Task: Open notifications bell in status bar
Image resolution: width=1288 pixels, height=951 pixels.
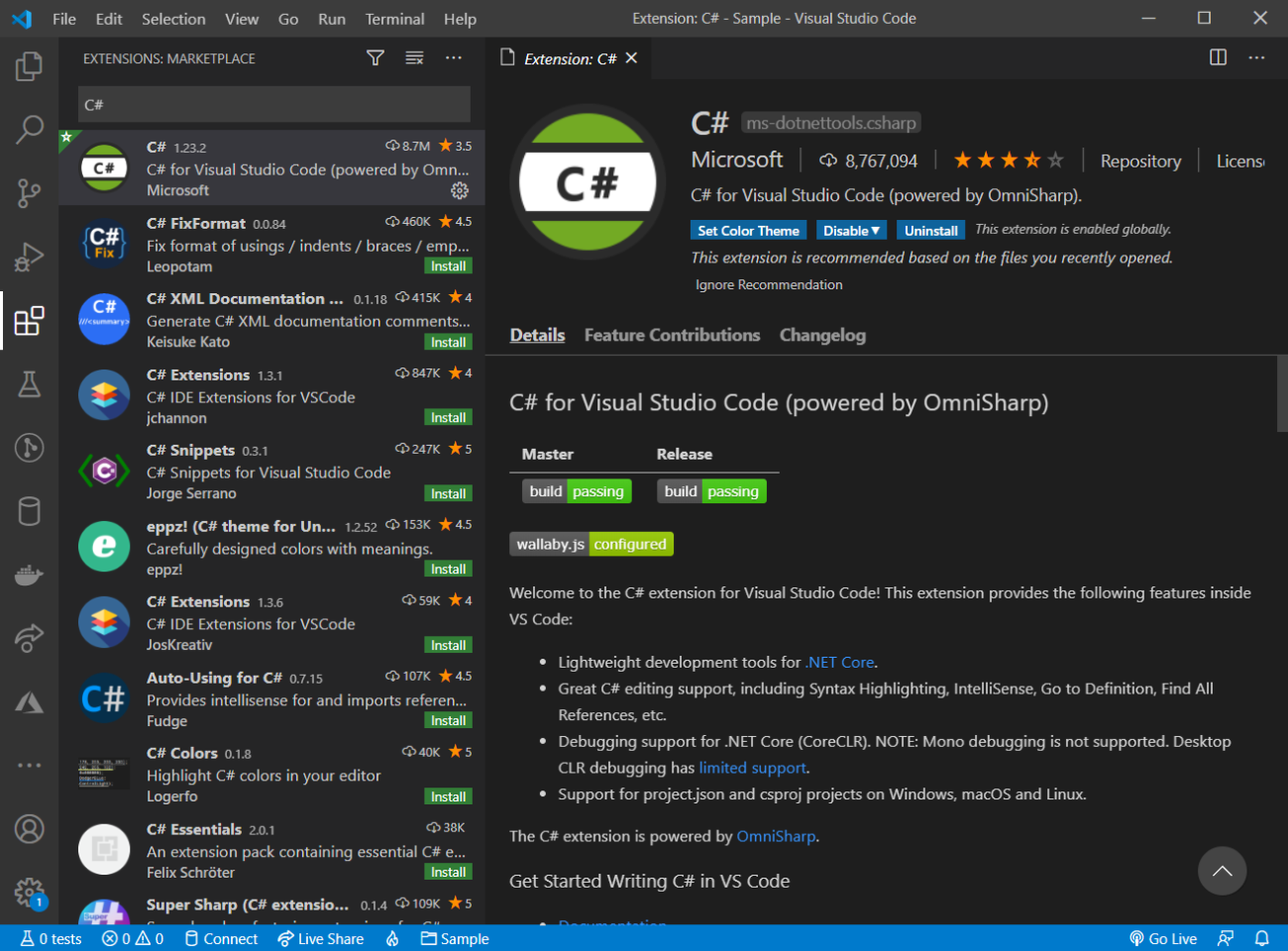Action: pos(1262,938)
